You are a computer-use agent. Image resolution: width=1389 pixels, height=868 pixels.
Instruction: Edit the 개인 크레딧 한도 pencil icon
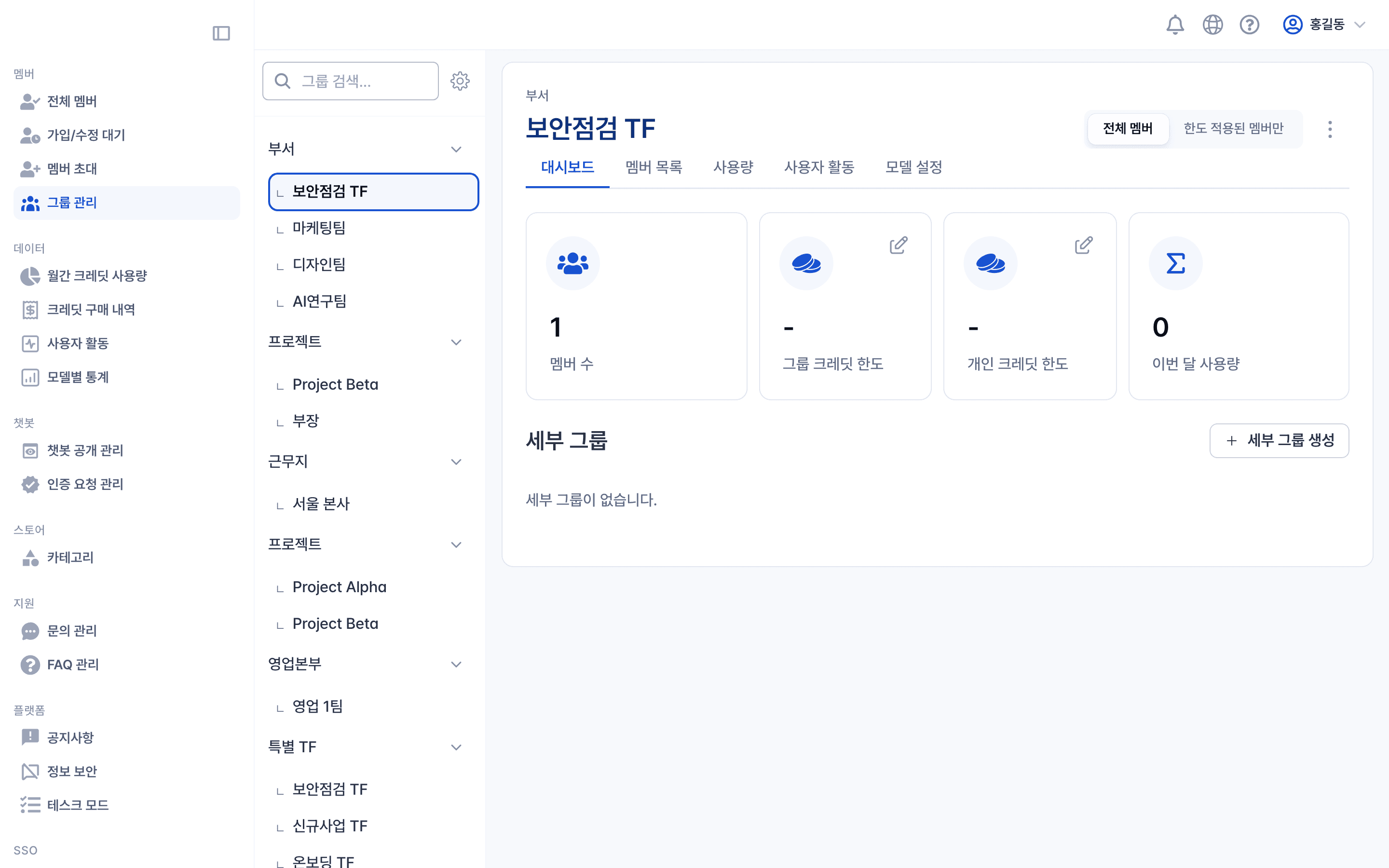tap(1083, 244)
